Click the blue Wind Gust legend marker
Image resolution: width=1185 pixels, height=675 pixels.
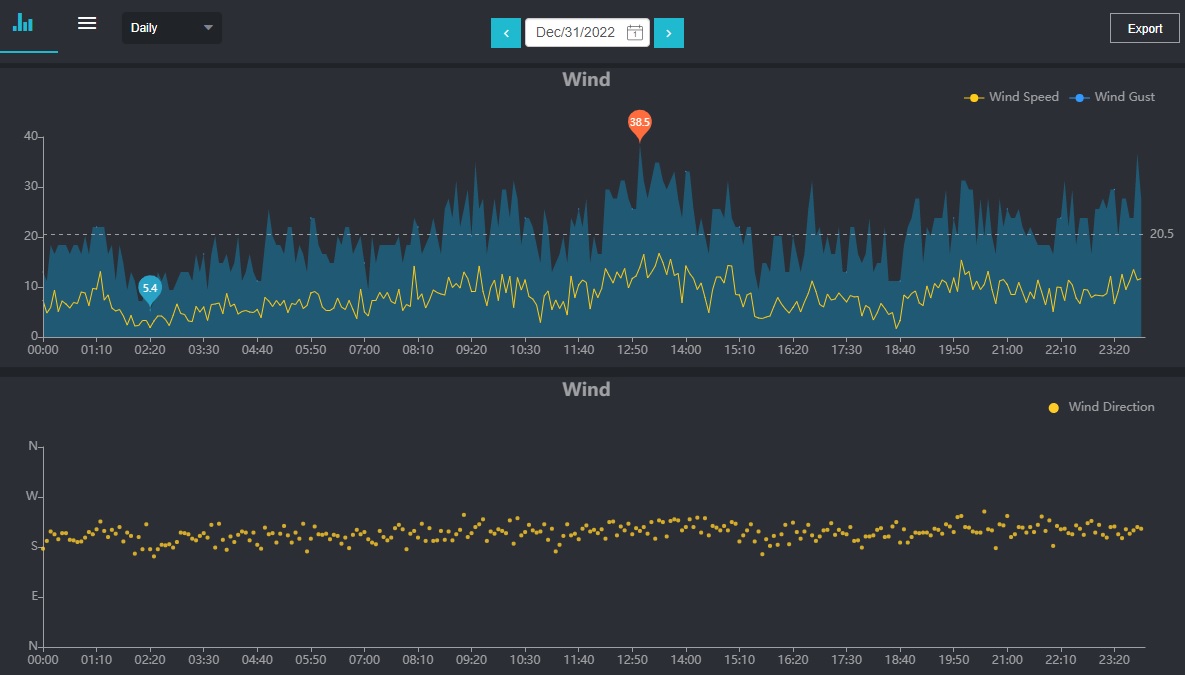tap(1079, 98)
